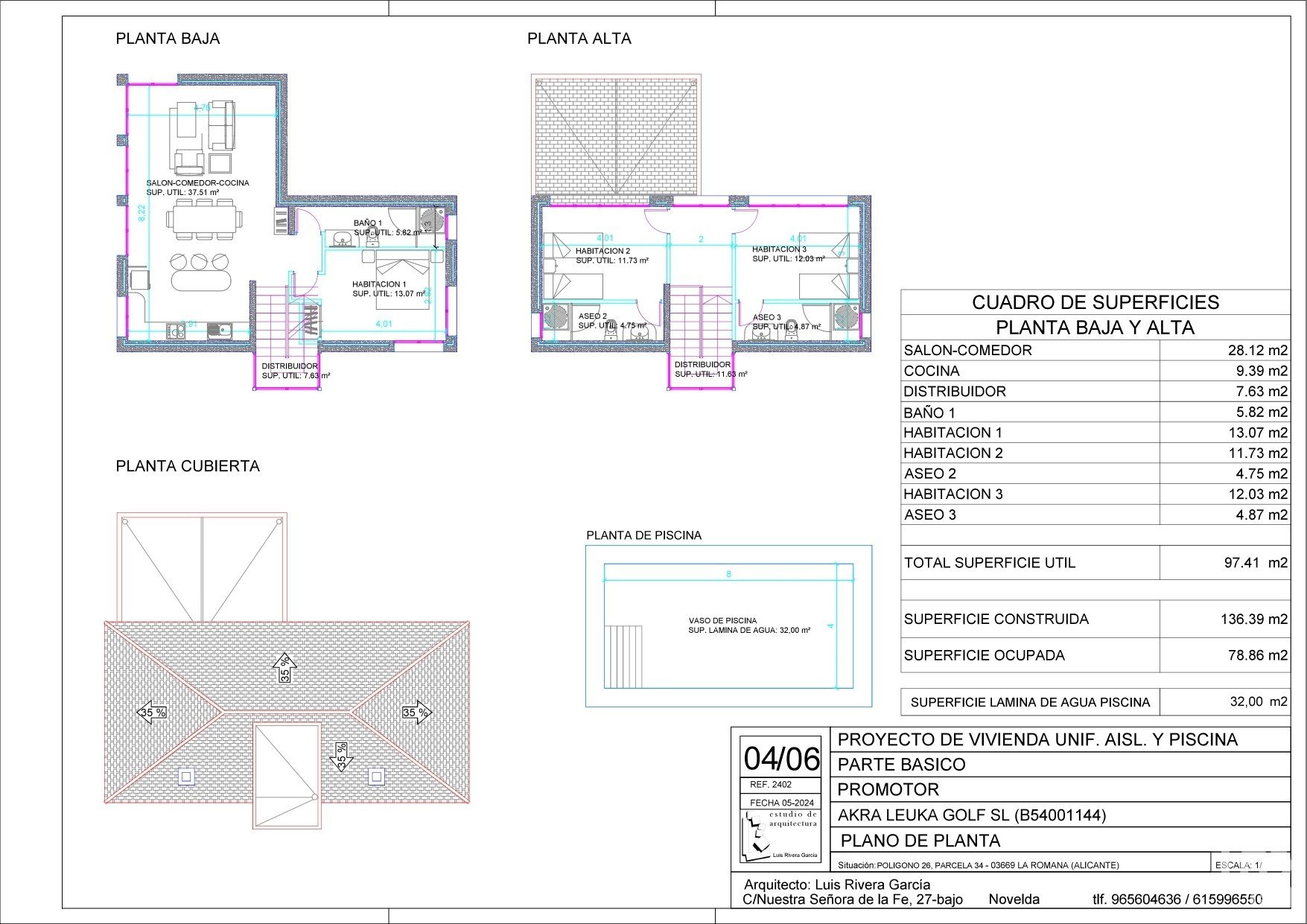Image resolution: width=1307 pixels, height=924 pixels.
Task: Click the PLANO DE PLANTA title block row
Action: coord(920,841)
